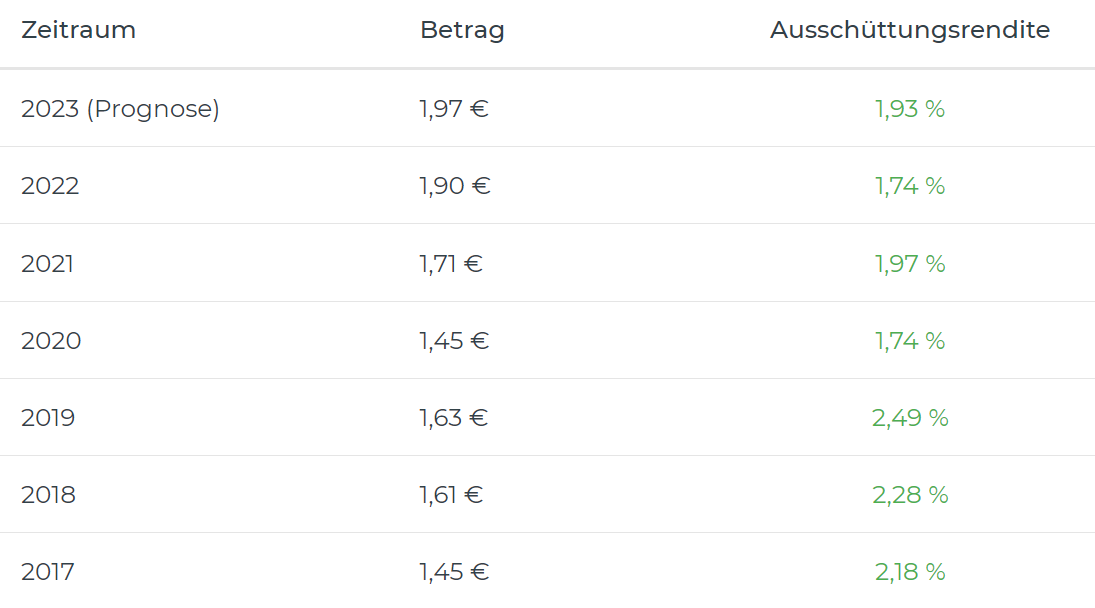
Task: Click the 1,97 € forecast amount
Action: [x=454, y=109]
